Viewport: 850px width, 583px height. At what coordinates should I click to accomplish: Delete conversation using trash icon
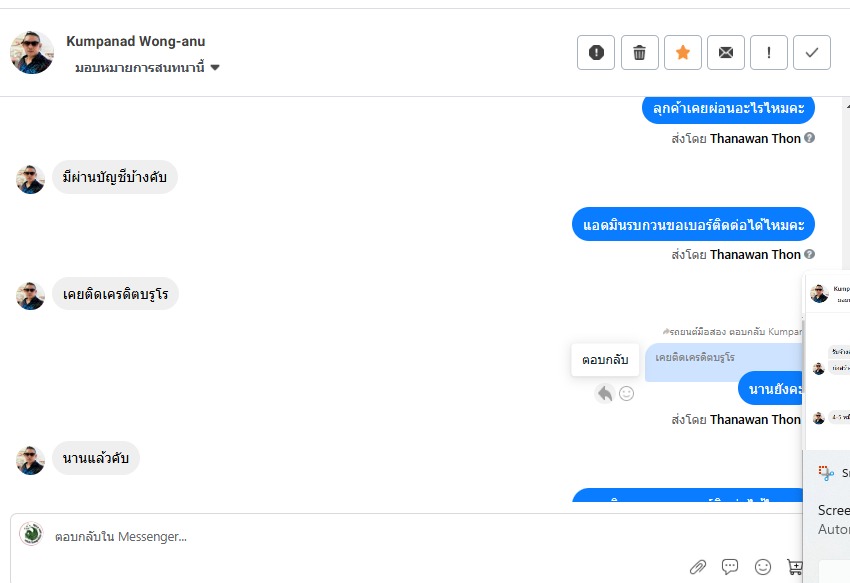[640, 53]
